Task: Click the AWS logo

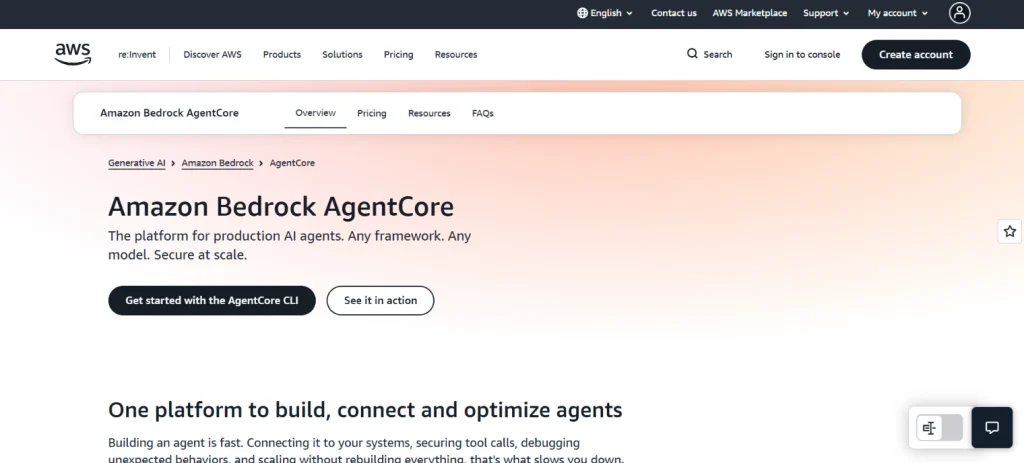Action: pyautogui.click(x=72, y=54)
